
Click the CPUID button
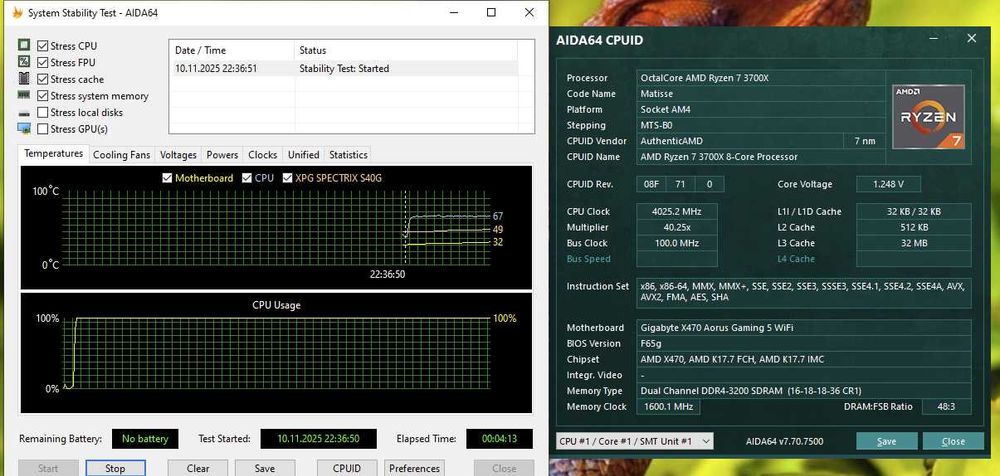(347, 468)
